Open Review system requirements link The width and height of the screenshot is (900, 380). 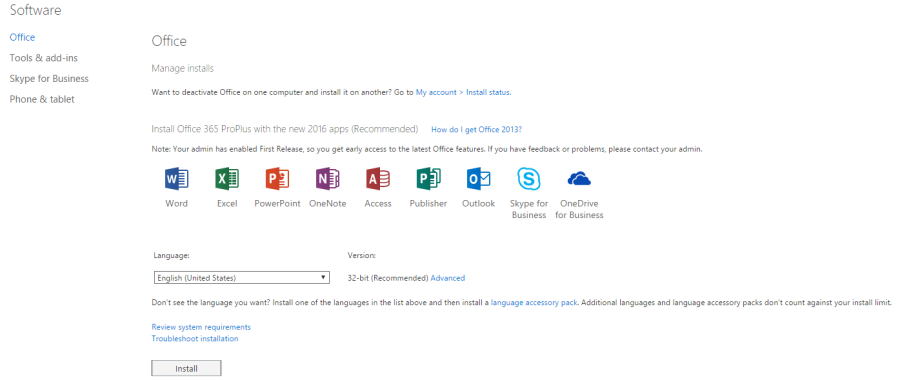(201, 327)
